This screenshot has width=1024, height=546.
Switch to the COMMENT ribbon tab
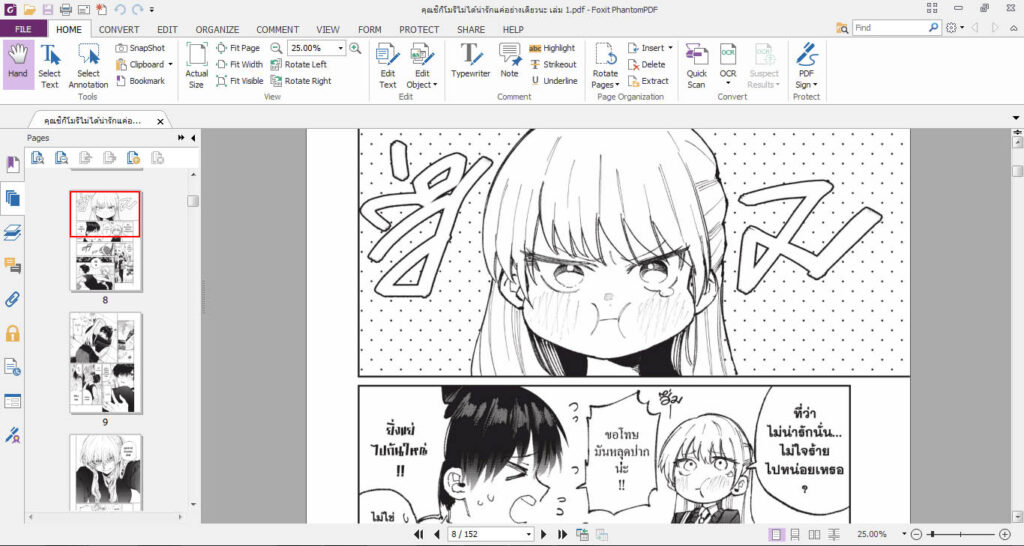click(x=278, y=29)
